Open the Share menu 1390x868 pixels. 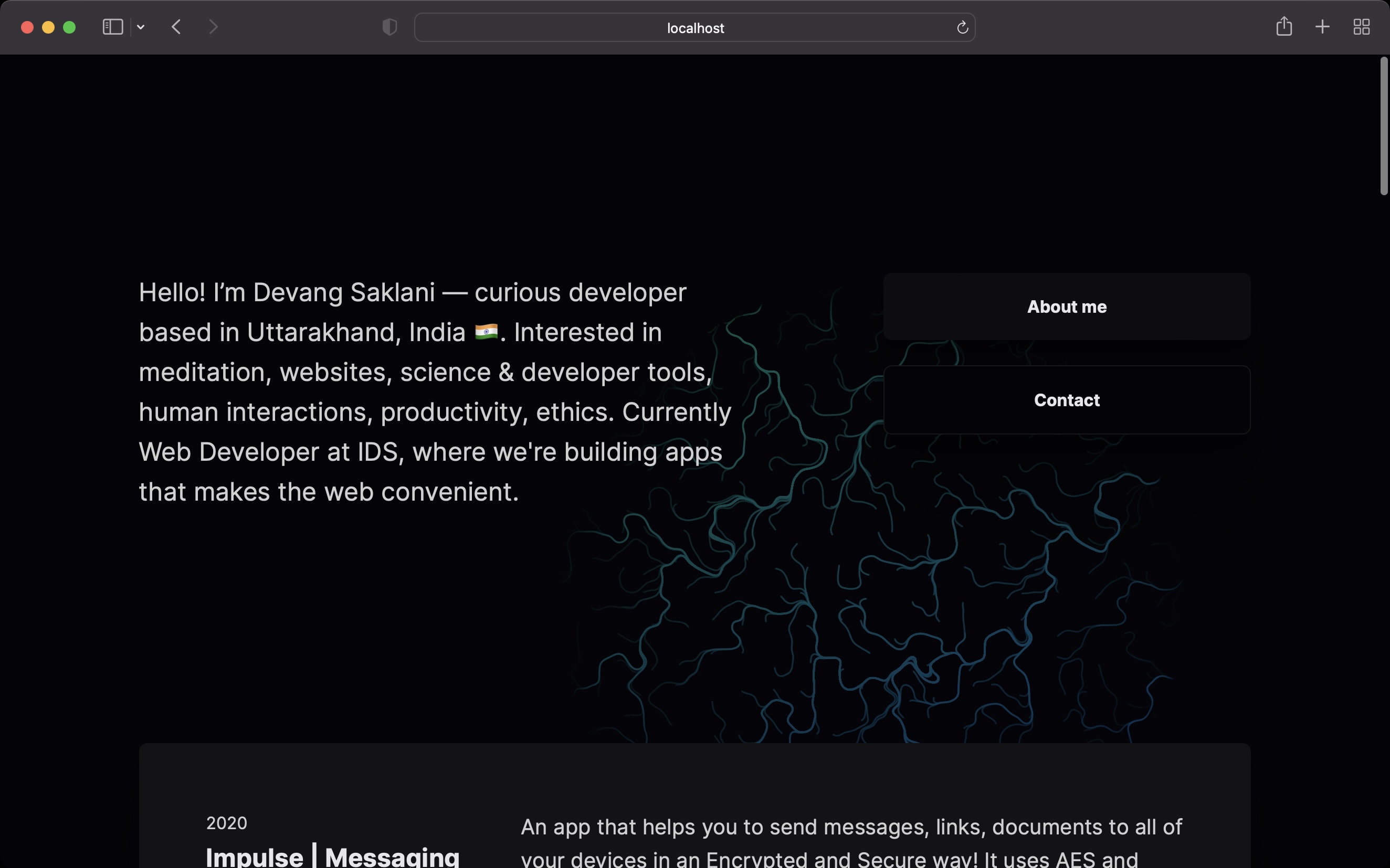1284,26
